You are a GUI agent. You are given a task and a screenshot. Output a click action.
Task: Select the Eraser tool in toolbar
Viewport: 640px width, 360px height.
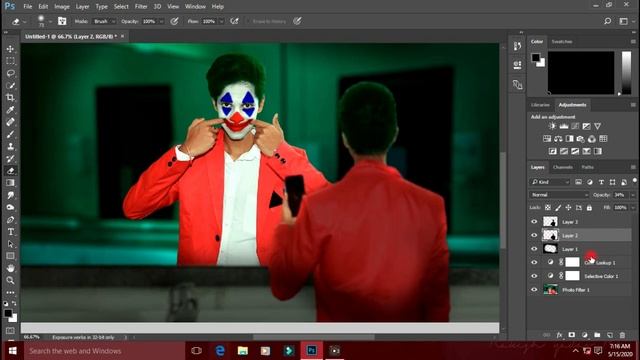[x=11, y=171]
